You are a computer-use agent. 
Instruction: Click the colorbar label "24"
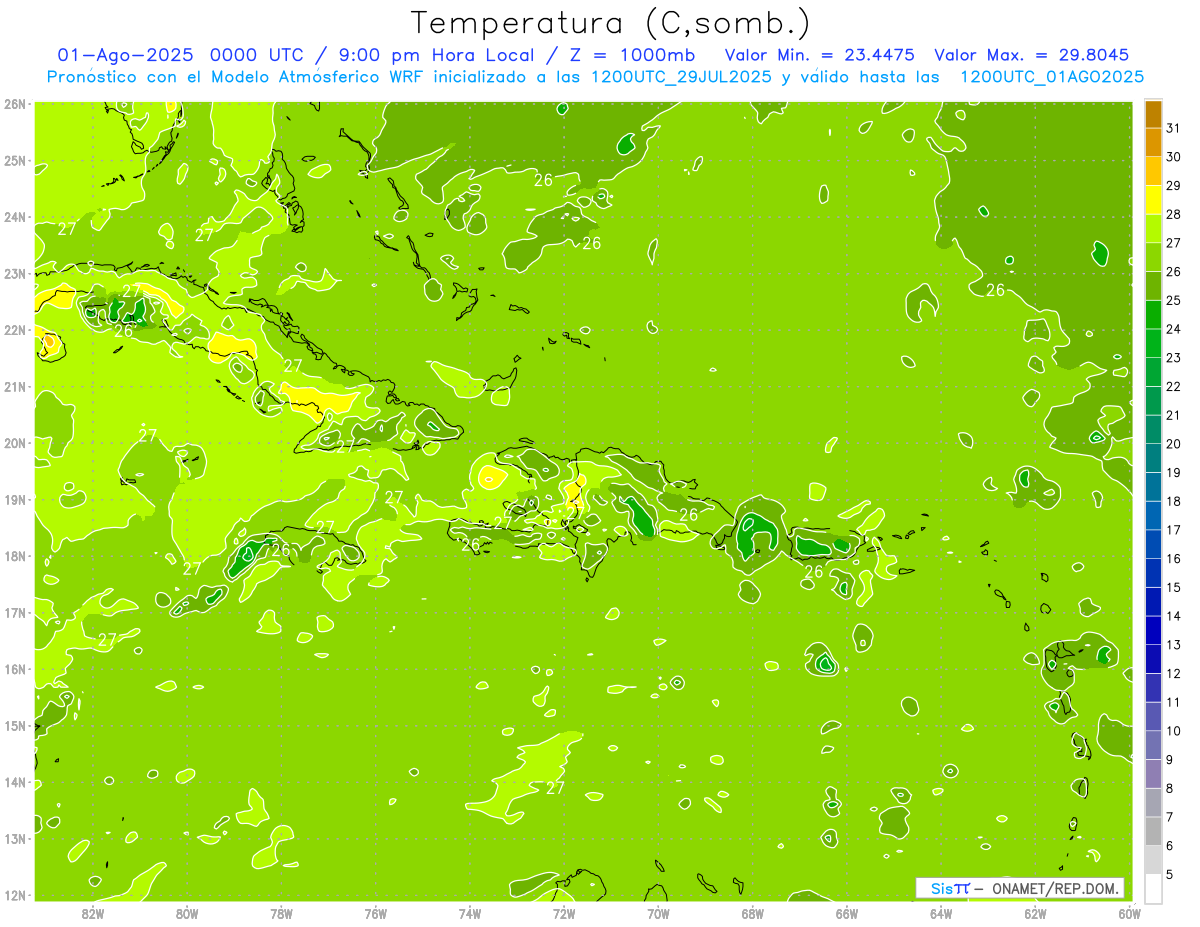1173,329
